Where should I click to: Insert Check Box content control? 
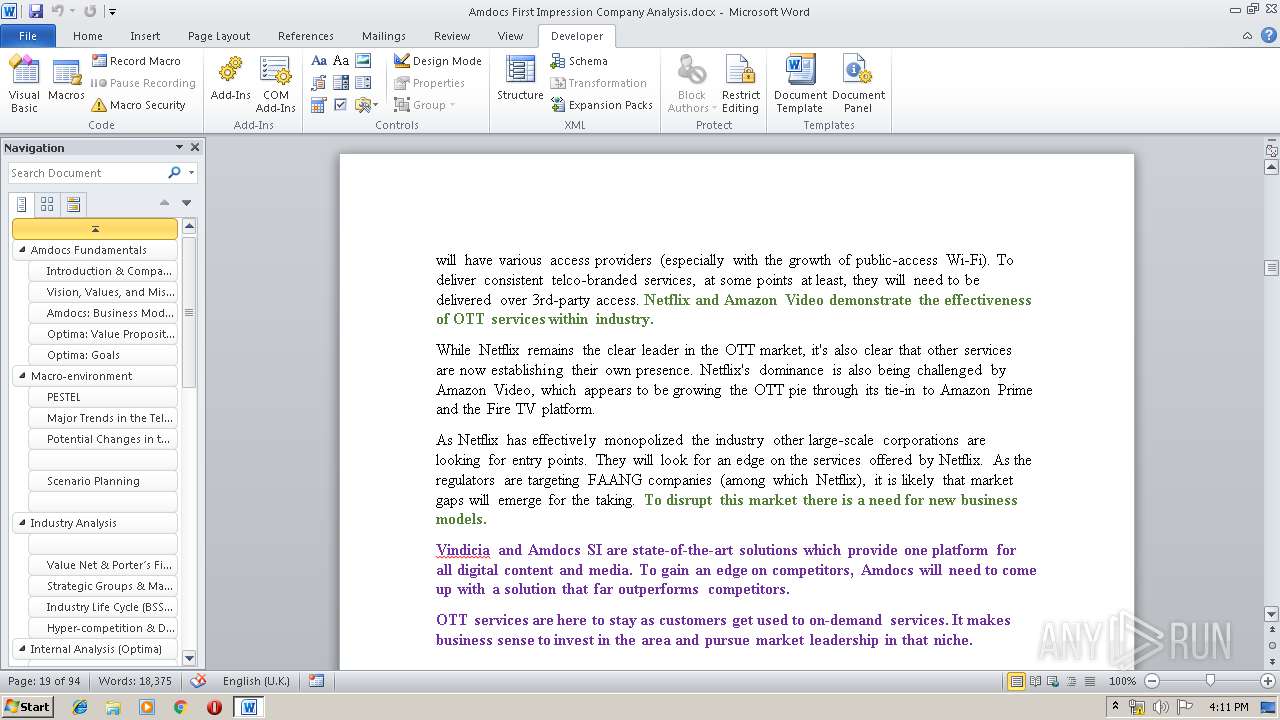(341, 105)
